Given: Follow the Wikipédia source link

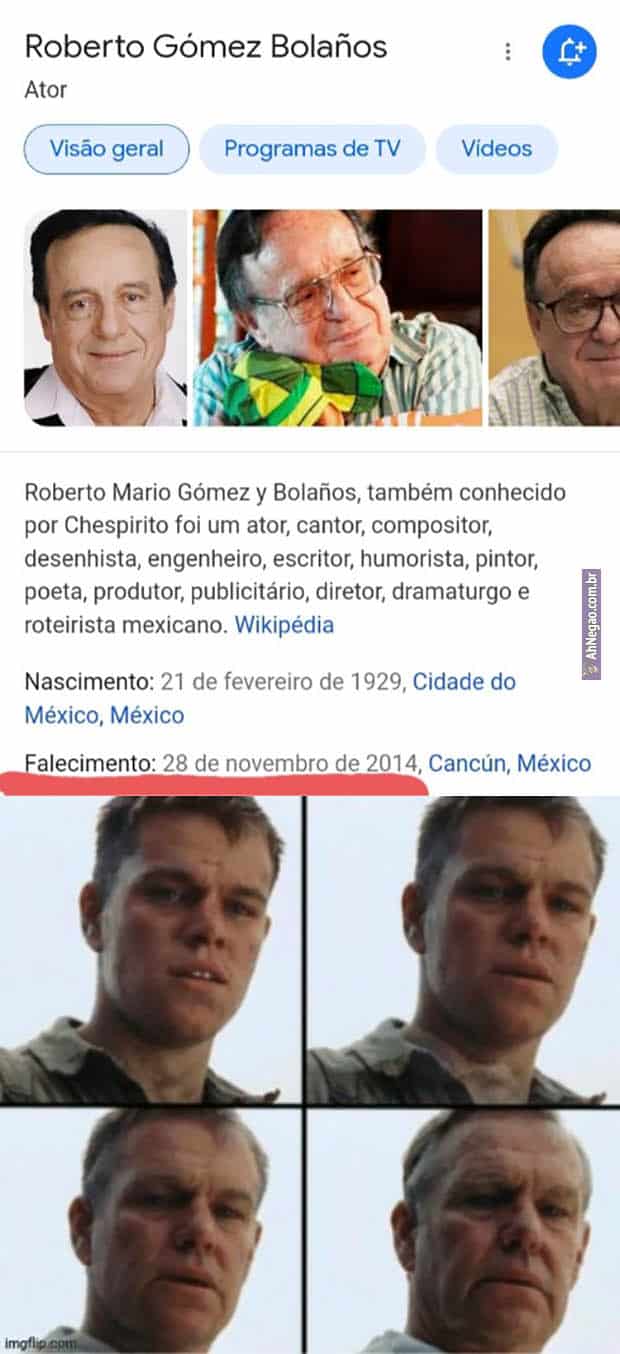Looking at the screenshot, I should coord(284,625).
